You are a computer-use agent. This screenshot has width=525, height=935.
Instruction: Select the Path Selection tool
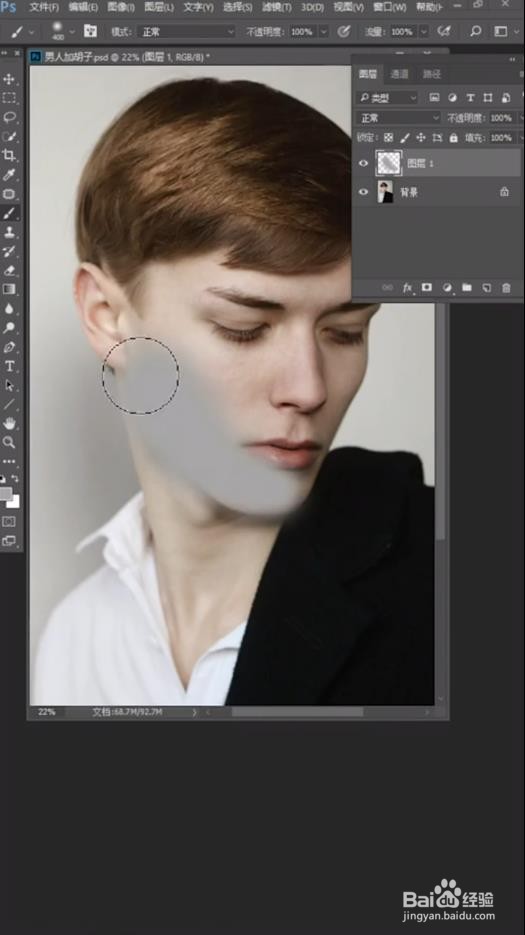9,385
